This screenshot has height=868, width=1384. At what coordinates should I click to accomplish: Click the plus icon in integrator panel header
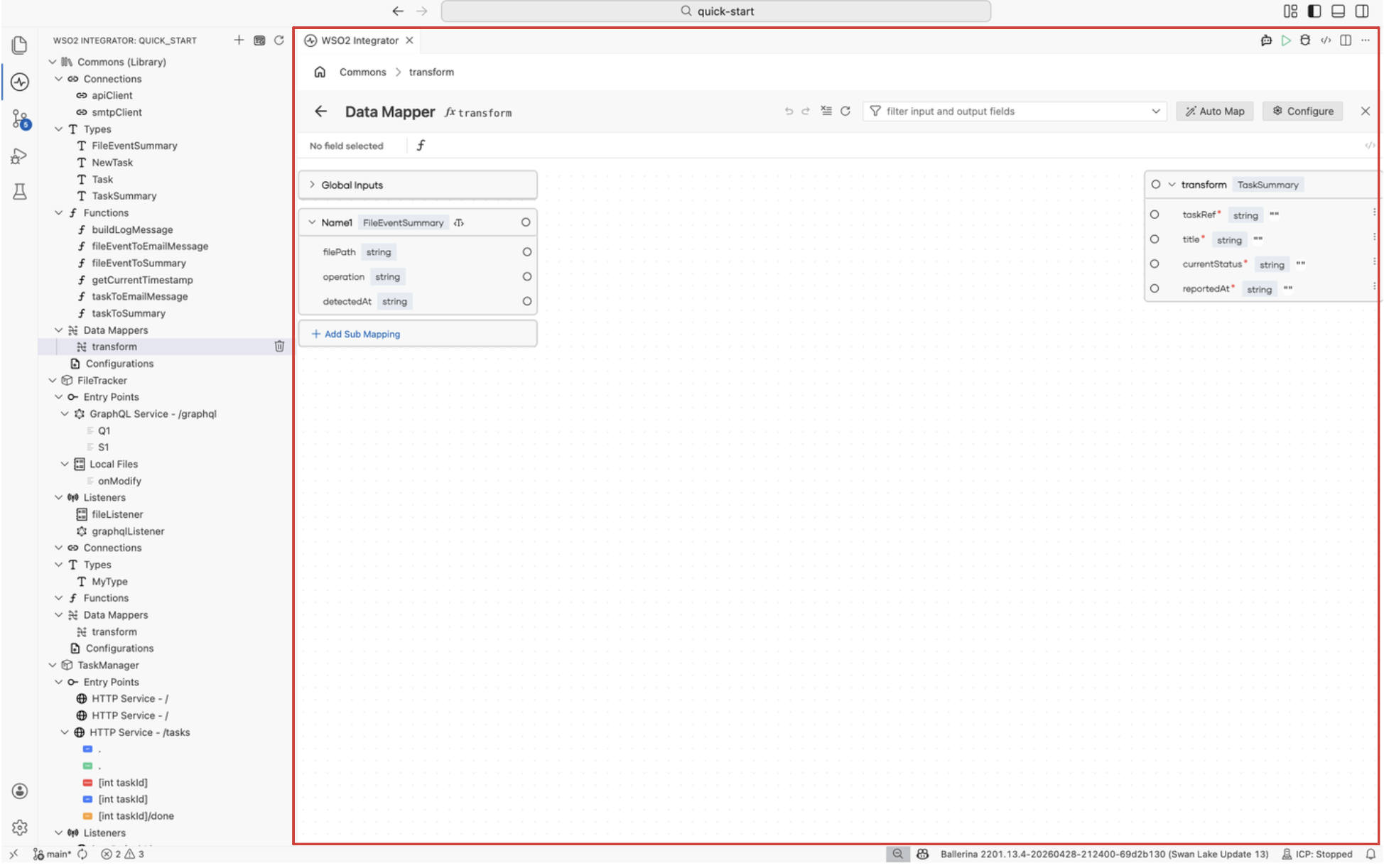[x=239, y=40]
